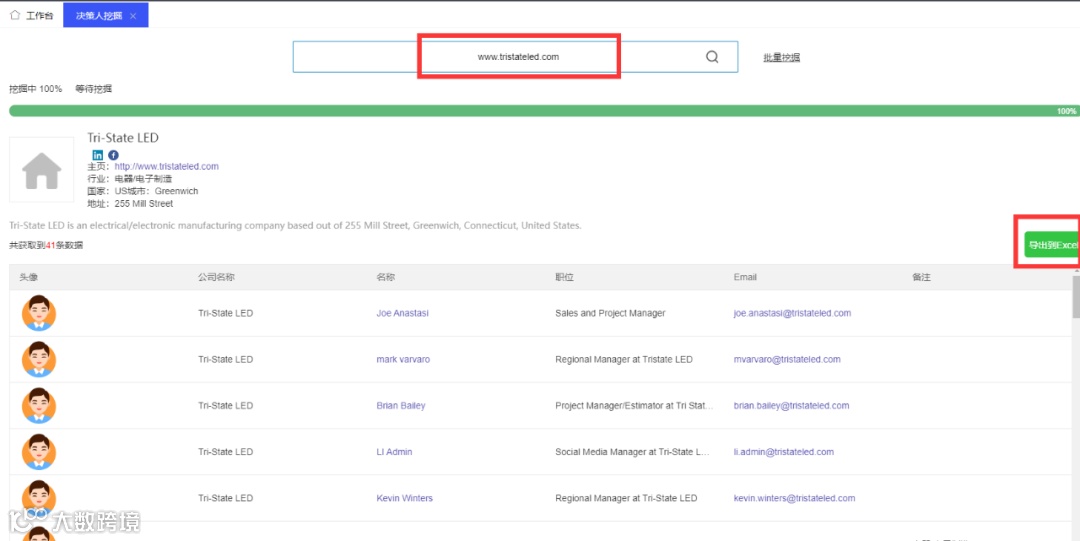Click the 名称 column header
The image size is (1080, 541).
point(386,277)
